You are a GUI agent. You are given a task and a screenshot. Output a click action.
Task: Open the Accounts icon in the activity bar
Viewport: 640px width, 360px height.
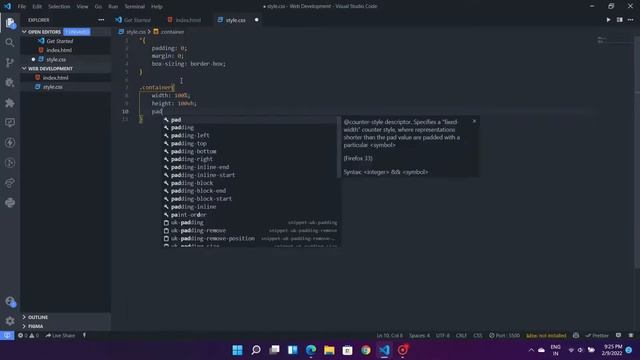(10, 302)
